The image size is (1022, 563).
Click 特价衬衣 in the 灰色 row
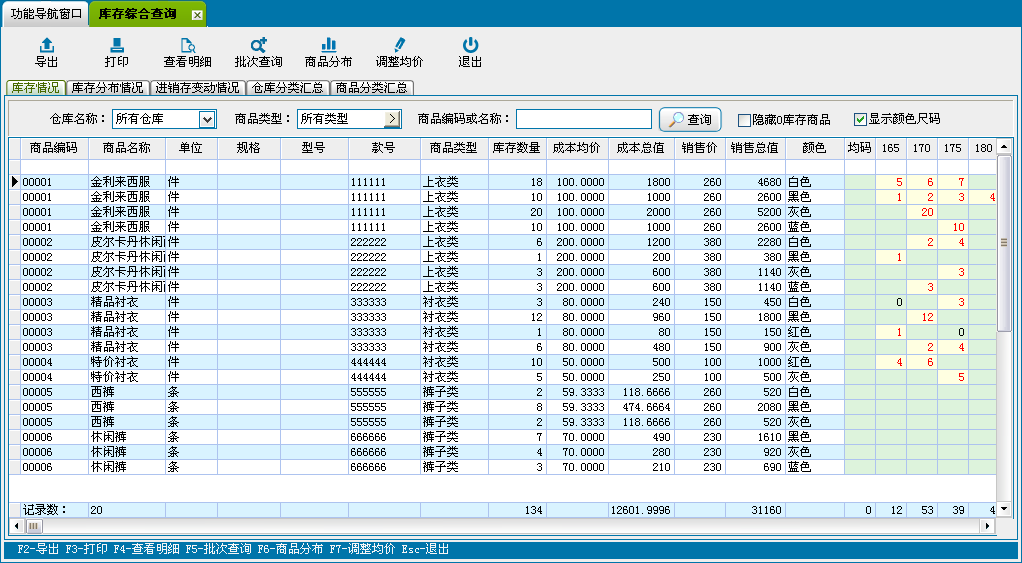point(114,377)
